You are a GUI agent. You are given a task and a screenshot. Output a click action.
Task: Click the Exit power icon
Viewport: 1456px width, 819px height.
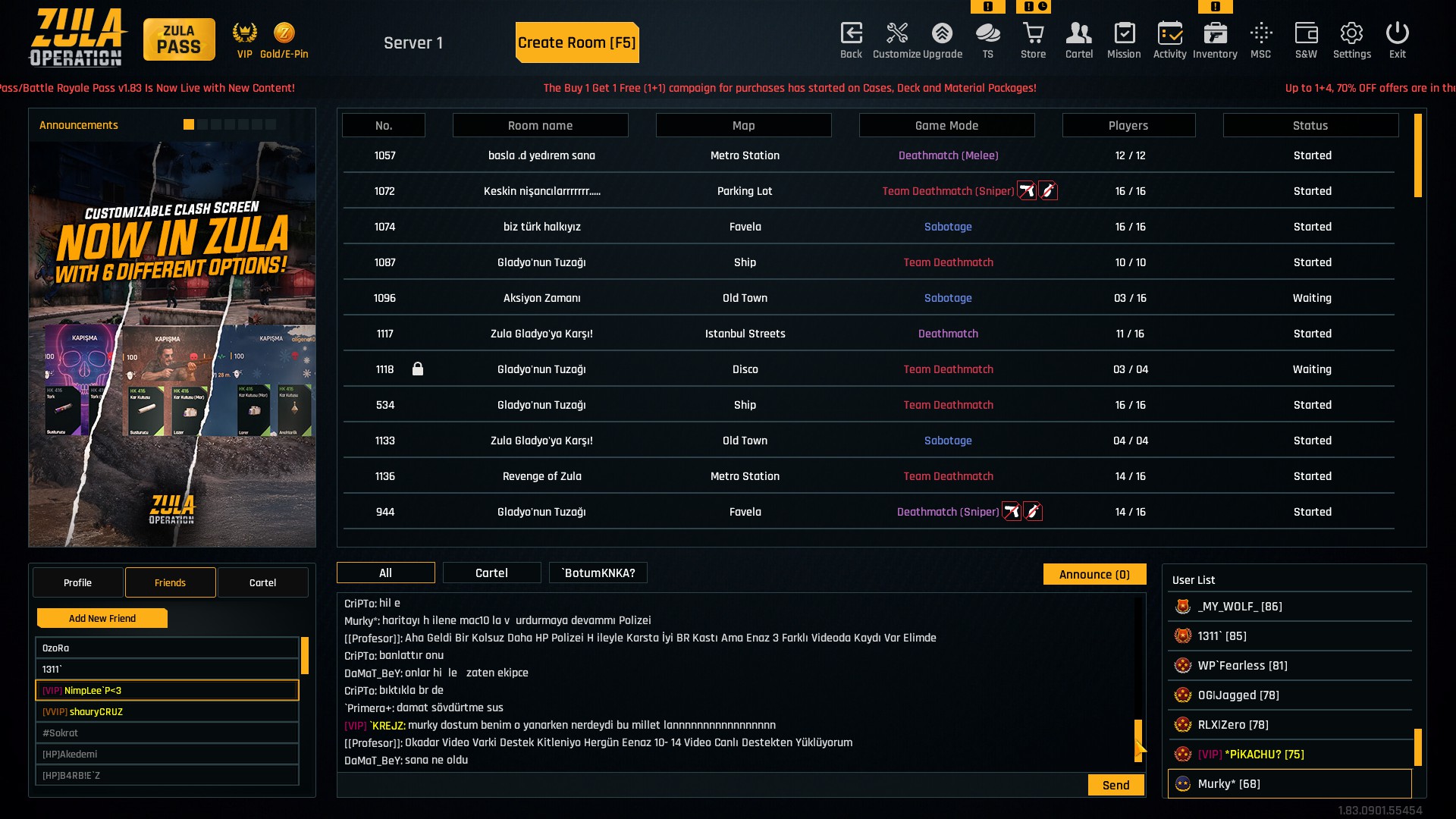click(x=1397, y=33)
